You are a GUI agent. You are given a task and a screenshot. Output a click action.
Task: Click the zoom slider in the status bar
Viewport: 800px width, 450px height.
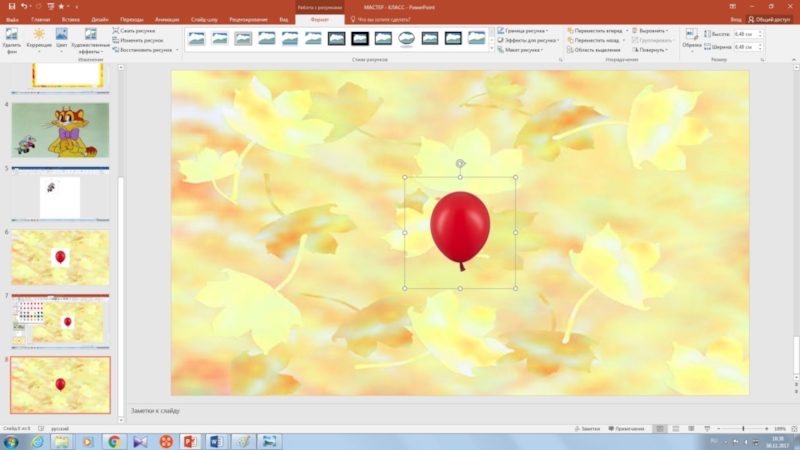[743, 428]
